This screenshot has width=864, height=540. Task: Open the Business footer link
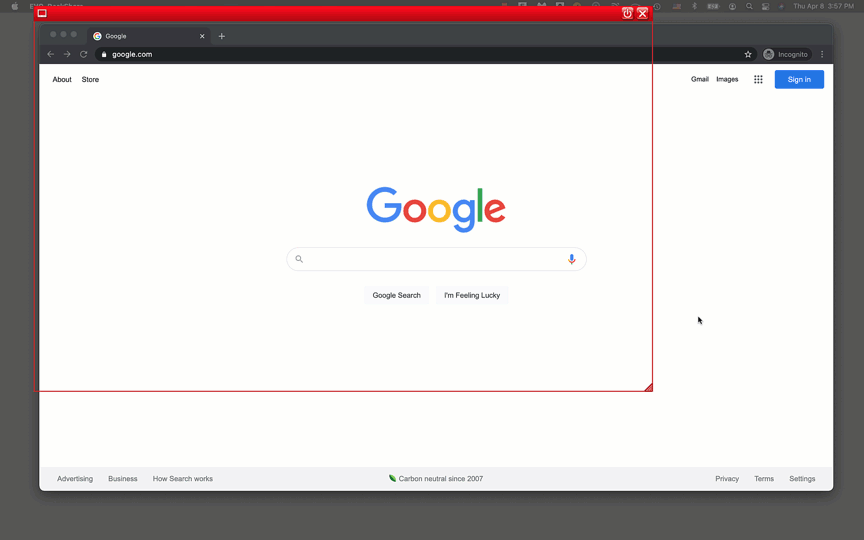pos(123,479)
